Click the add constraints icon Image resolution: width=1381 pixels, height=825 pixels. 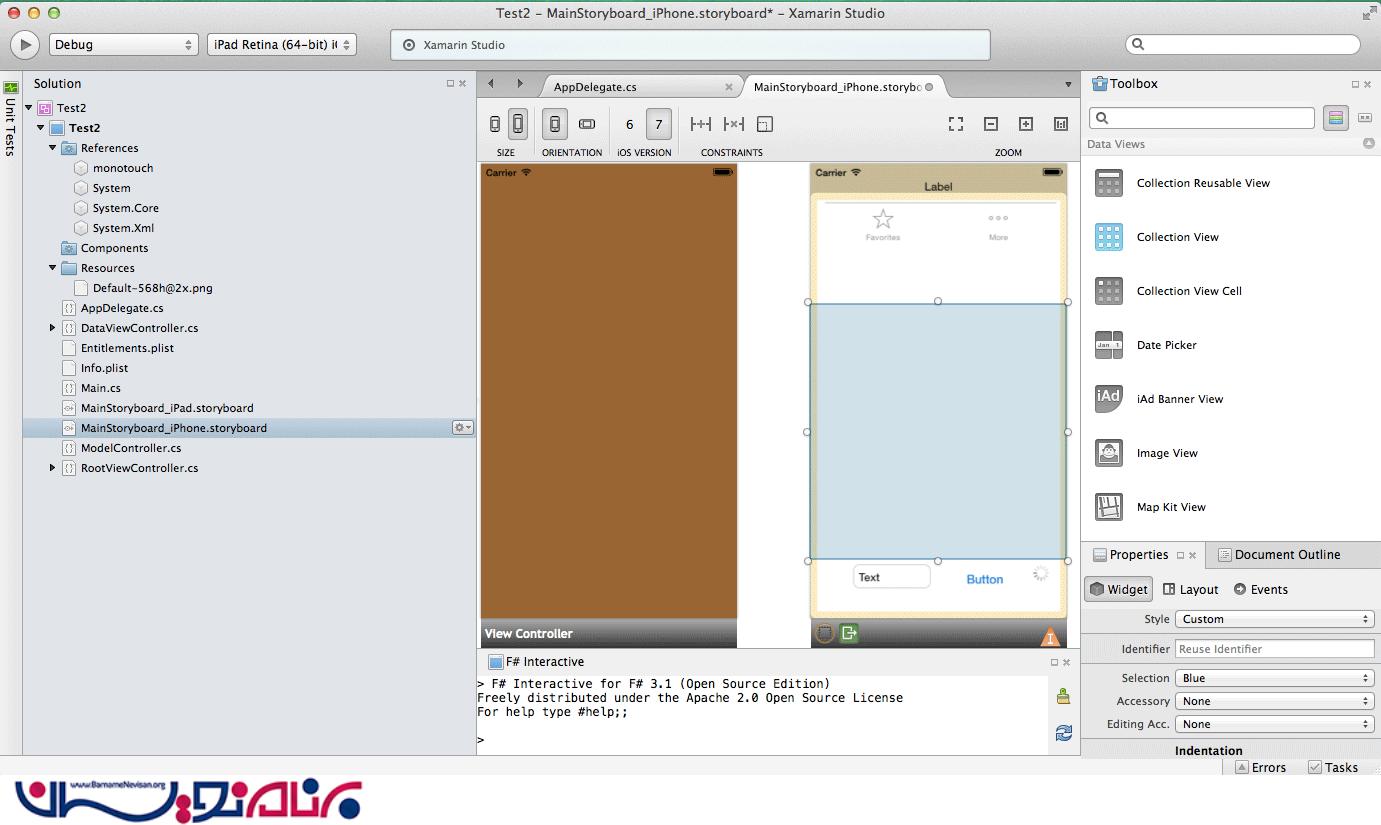tap(701, 124)
